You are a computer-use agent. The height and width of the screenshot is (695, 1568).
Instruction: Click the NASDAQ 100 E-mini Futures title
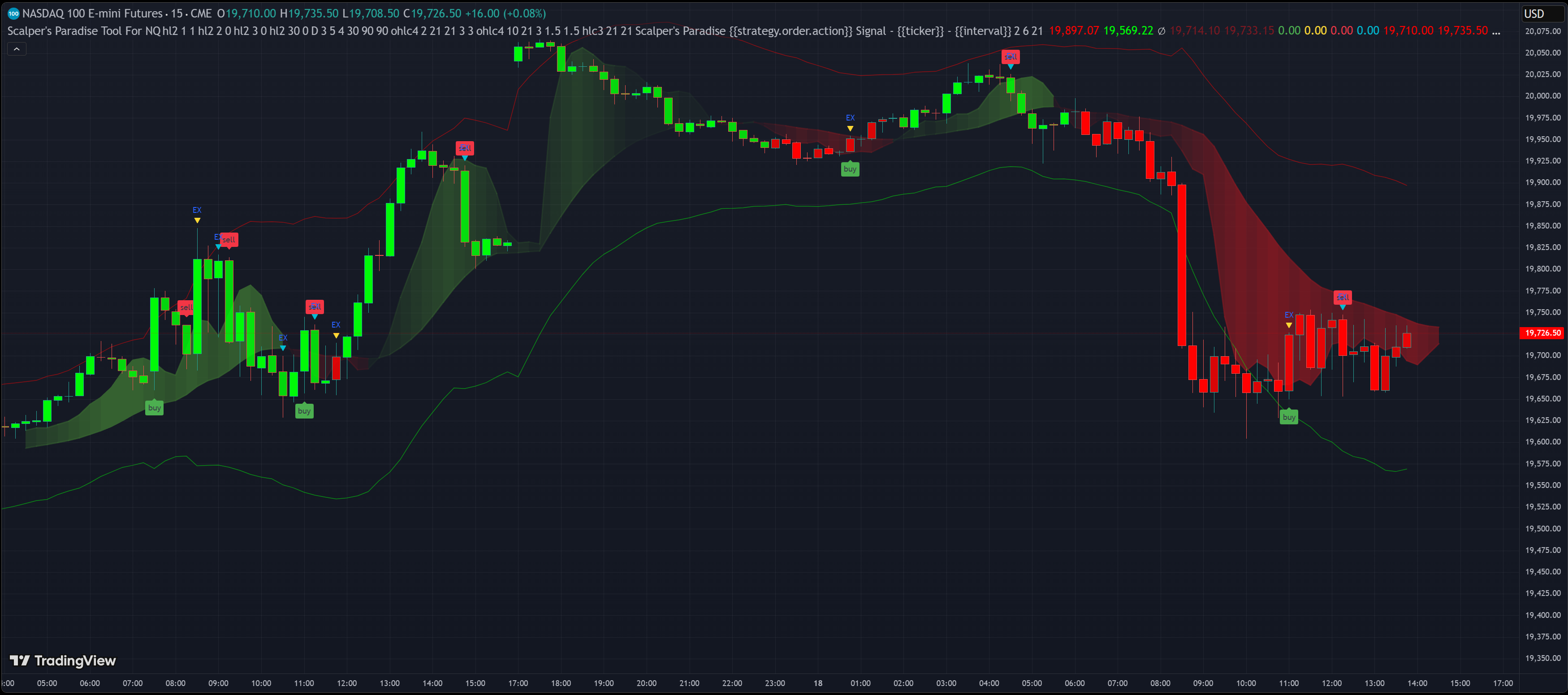pos(92,13)
